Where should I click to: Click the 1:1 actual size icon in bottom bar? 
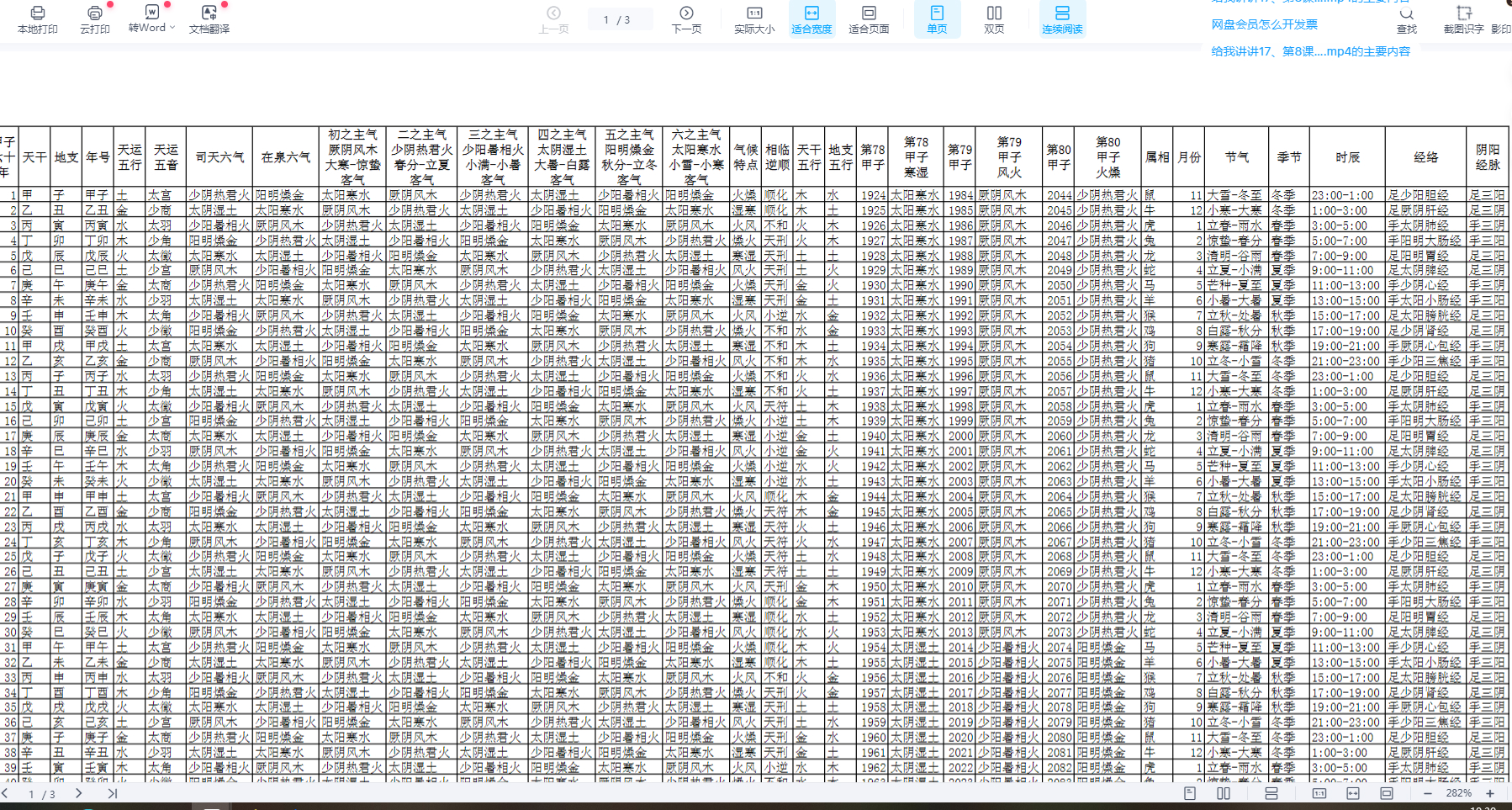[1319, 793]
